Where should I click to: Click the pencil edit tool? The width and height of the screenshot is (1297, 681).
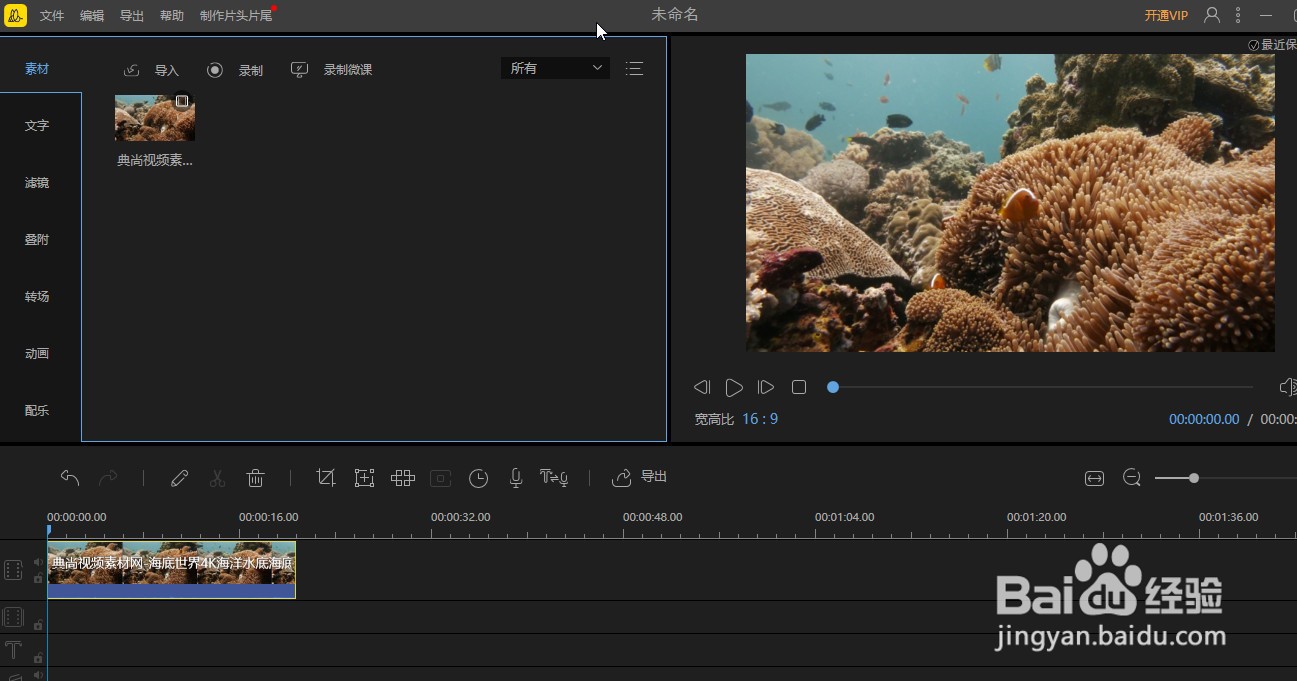pyautogui.click(x=180, y=478)
